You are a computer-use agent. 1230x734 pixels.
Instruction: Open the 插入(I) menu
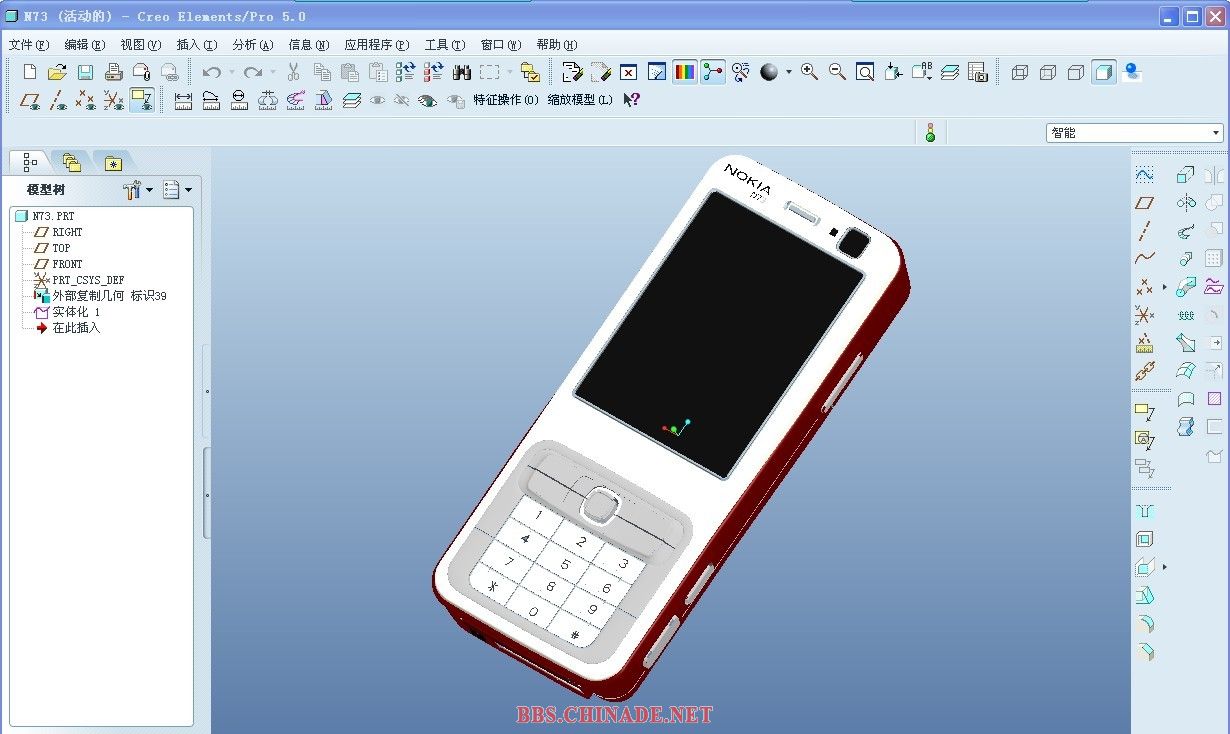[197, 44]
